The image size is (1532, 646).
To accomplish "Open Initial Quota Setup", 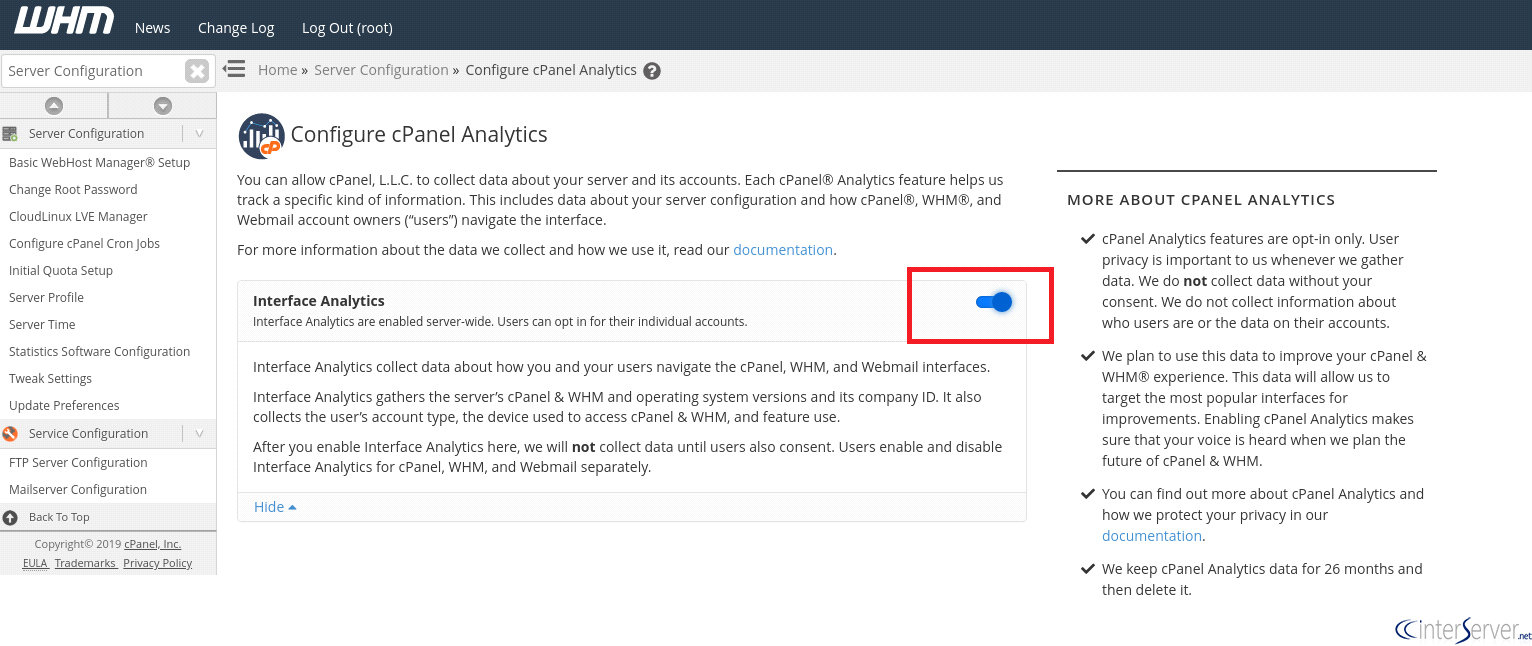I will 61,271.
